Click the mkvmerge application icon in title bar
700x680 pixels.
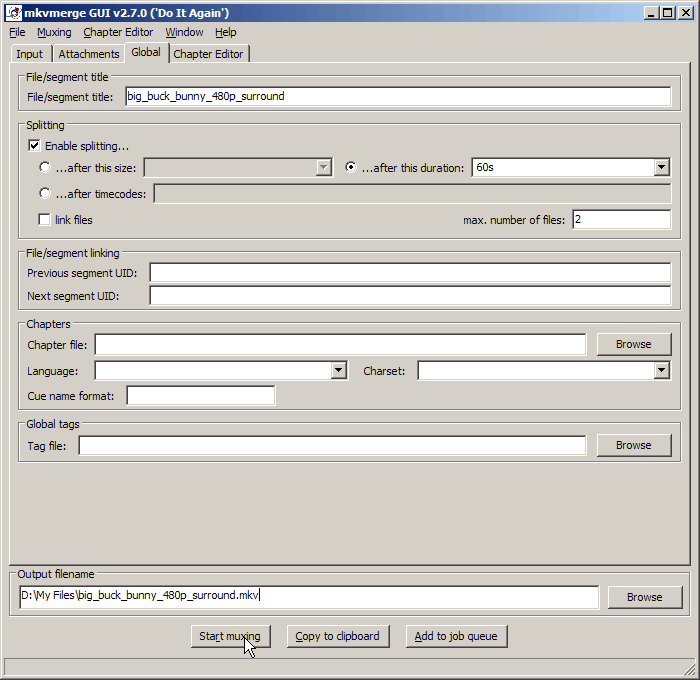[x=14, y=13]
